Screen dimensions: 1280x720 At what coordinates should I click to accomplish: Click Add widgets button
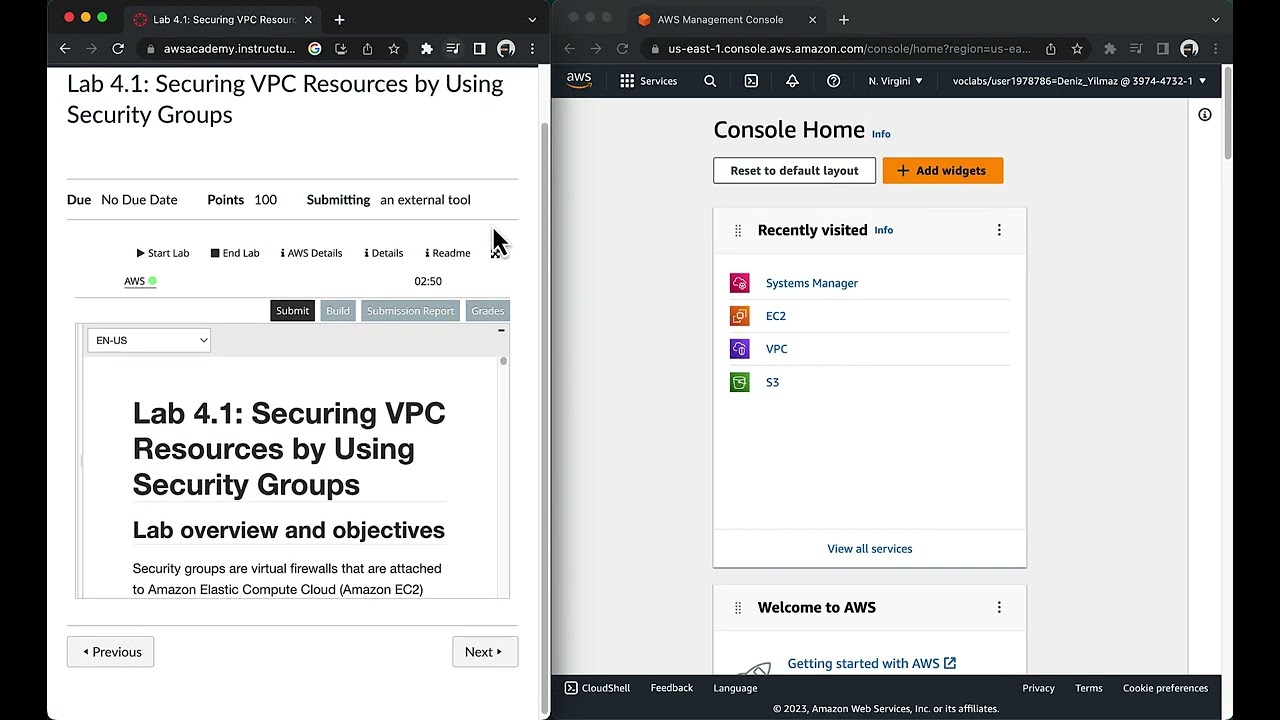click(x=942, y=171)
